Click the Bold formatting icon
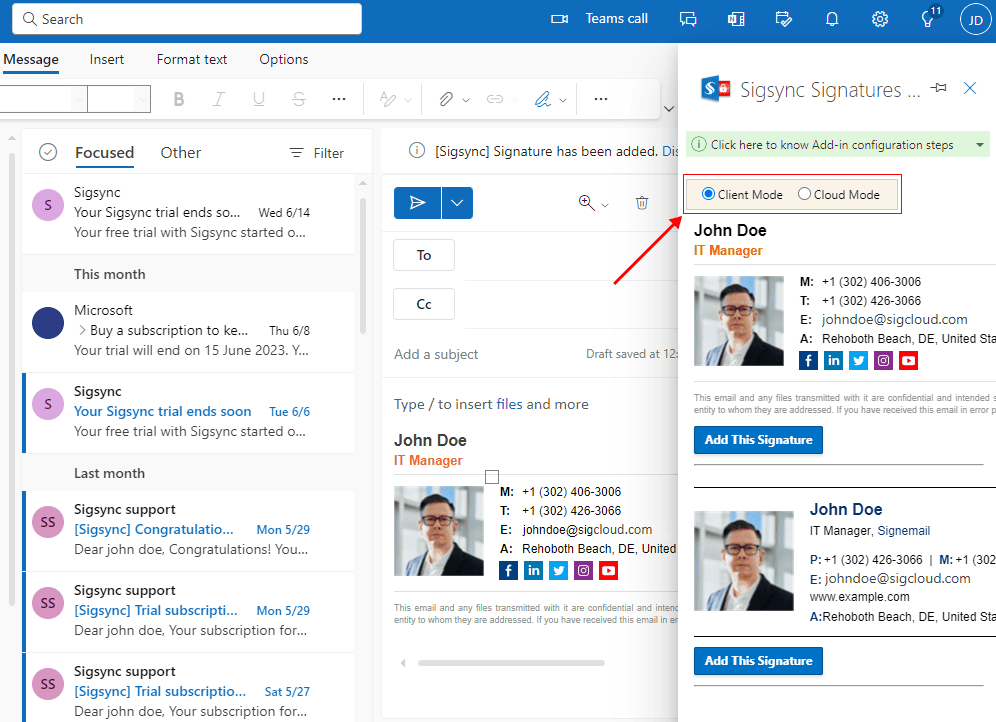The height and width of the screenshot is (722, 996). click(x=179, y=99)
